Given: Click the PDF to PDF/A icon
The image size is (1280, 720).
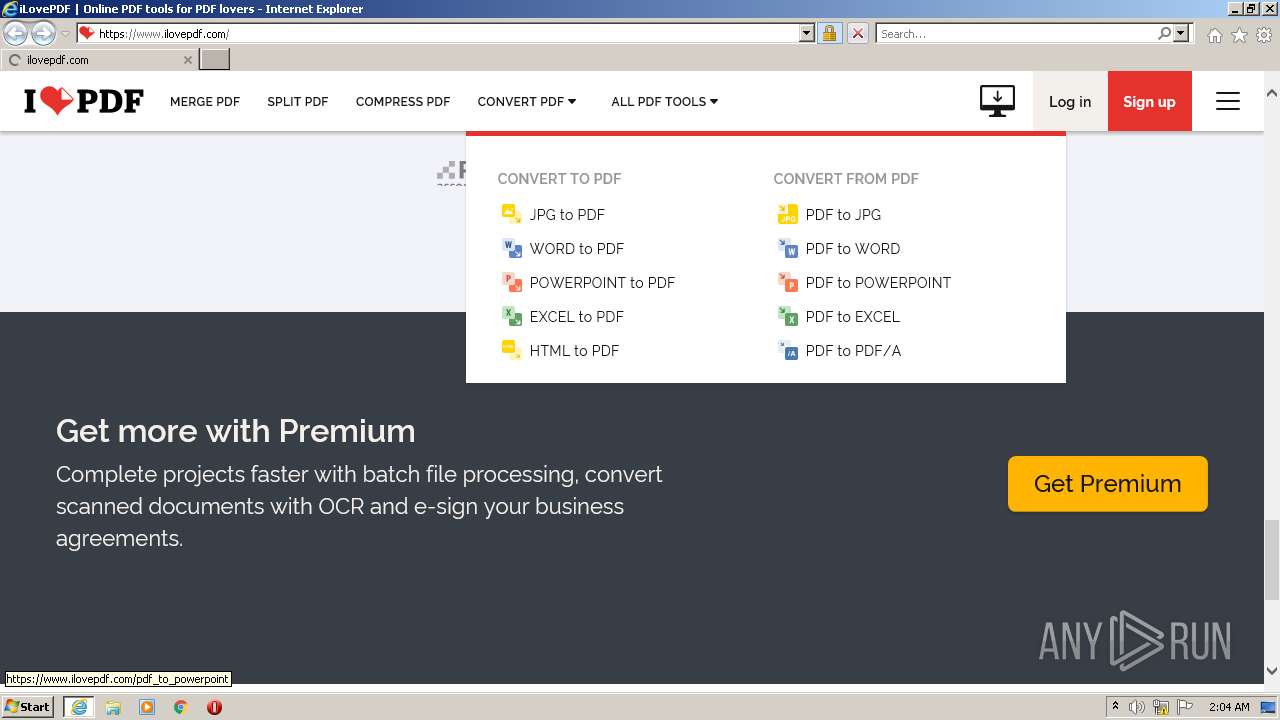Looking at the screenshot, I should coord(787,350).
